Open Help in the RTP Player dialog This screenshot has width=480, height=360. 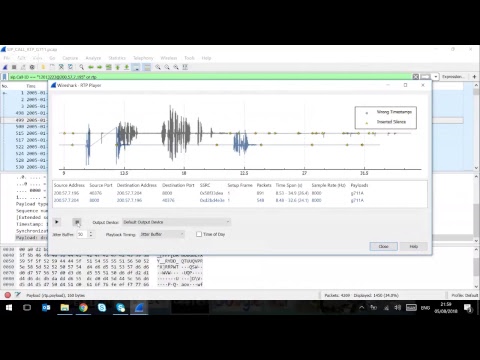(x=414, y=246)
